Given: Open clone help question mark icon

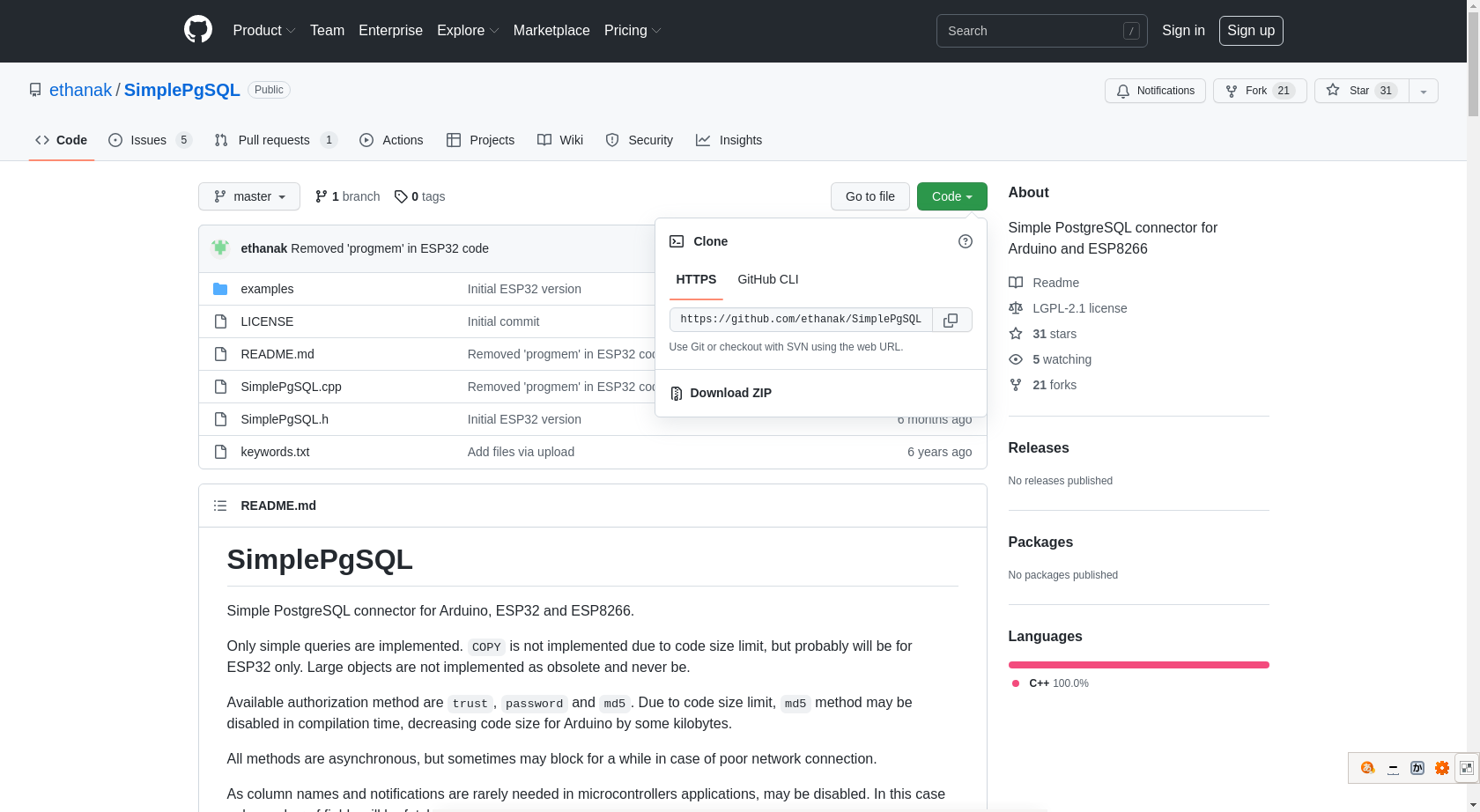Looking at the screenshot, I should coord(966,241).
